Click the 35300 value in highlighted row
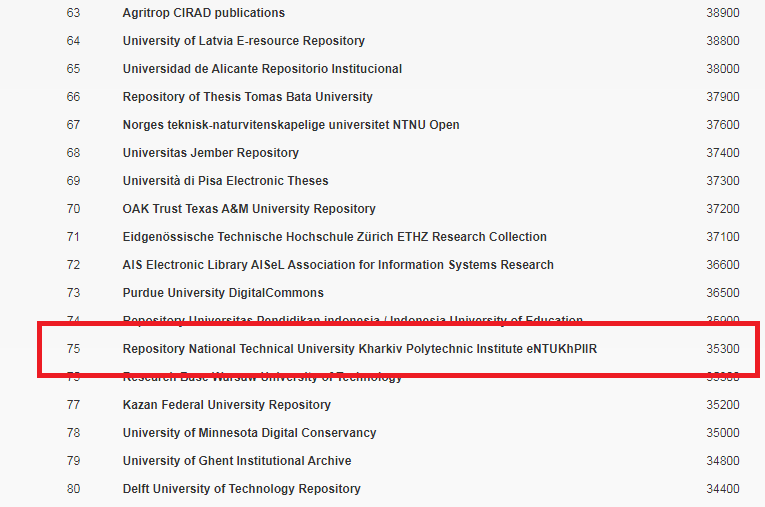 [722, 349]
